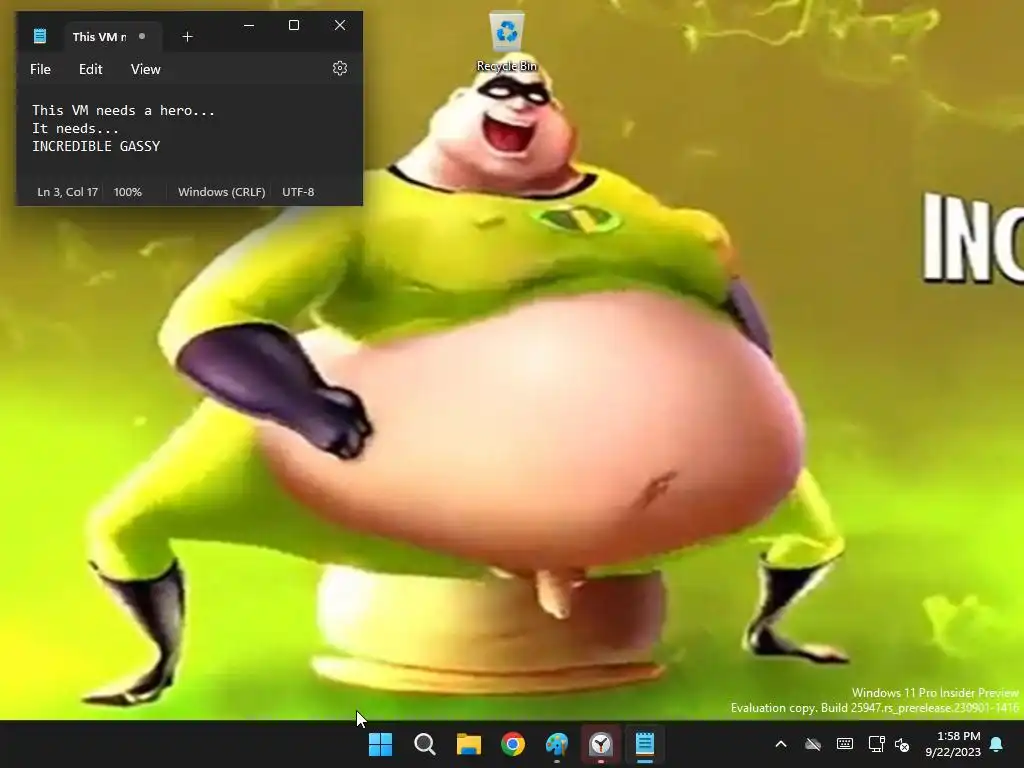Click the UTF-8 encoding indicator
The height and width of the screenshot is (768, 1024).
(298, 192)
